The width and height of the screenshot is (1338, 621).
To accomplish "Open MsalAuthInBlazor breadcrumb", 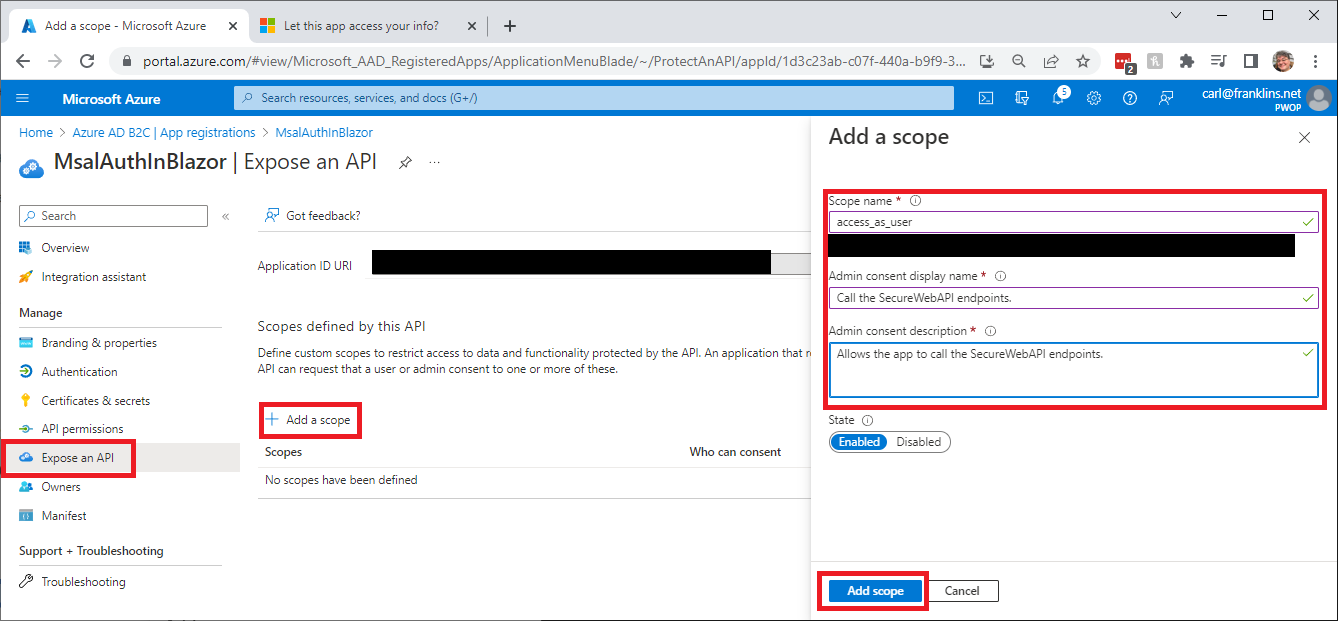I will coord(324,132).
